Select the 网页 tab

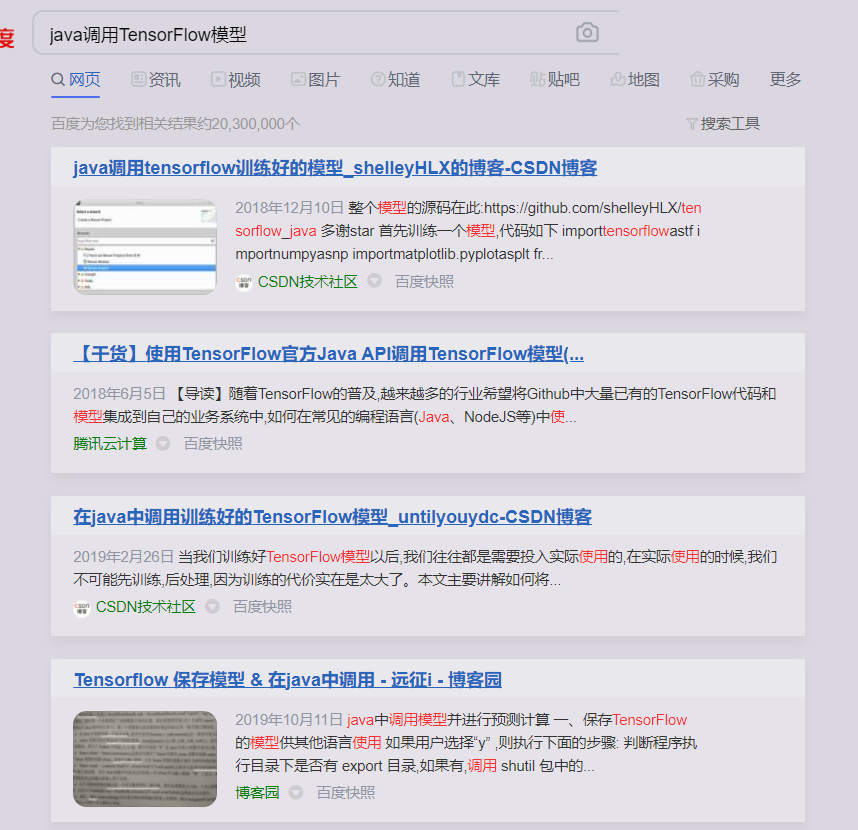pyautogui.click(x=76, y=80)
